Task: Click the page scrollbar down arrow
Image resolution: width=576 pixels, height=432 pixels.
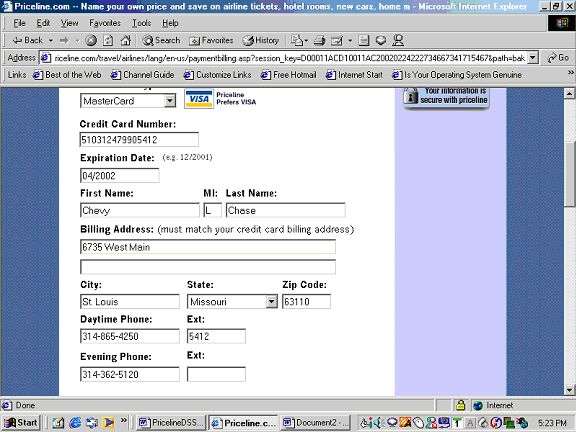Action: tap(569, 390)
